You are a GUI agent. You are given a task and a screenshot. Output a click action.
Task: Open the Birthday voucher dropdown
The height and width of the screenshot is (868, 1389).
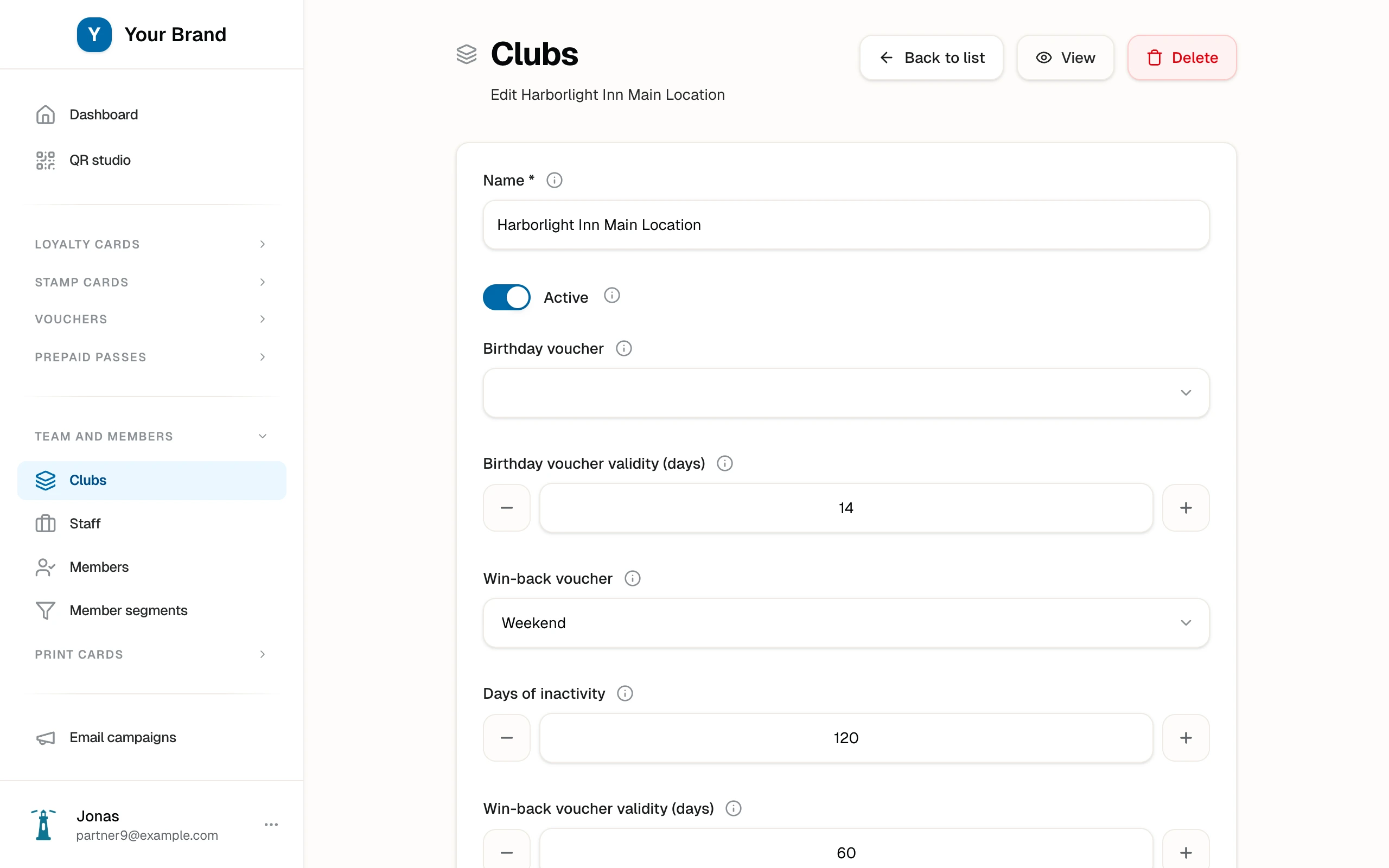coord(846,393)
